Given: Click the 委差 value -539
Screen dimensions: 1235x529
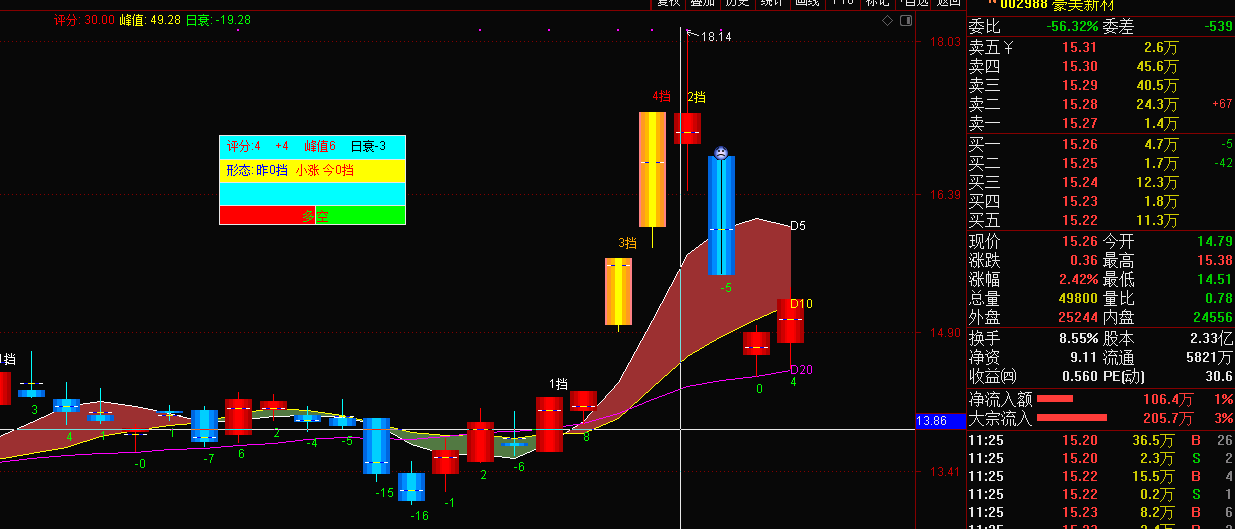Looking at the screenshot, I should click(x=1218, y=26).
